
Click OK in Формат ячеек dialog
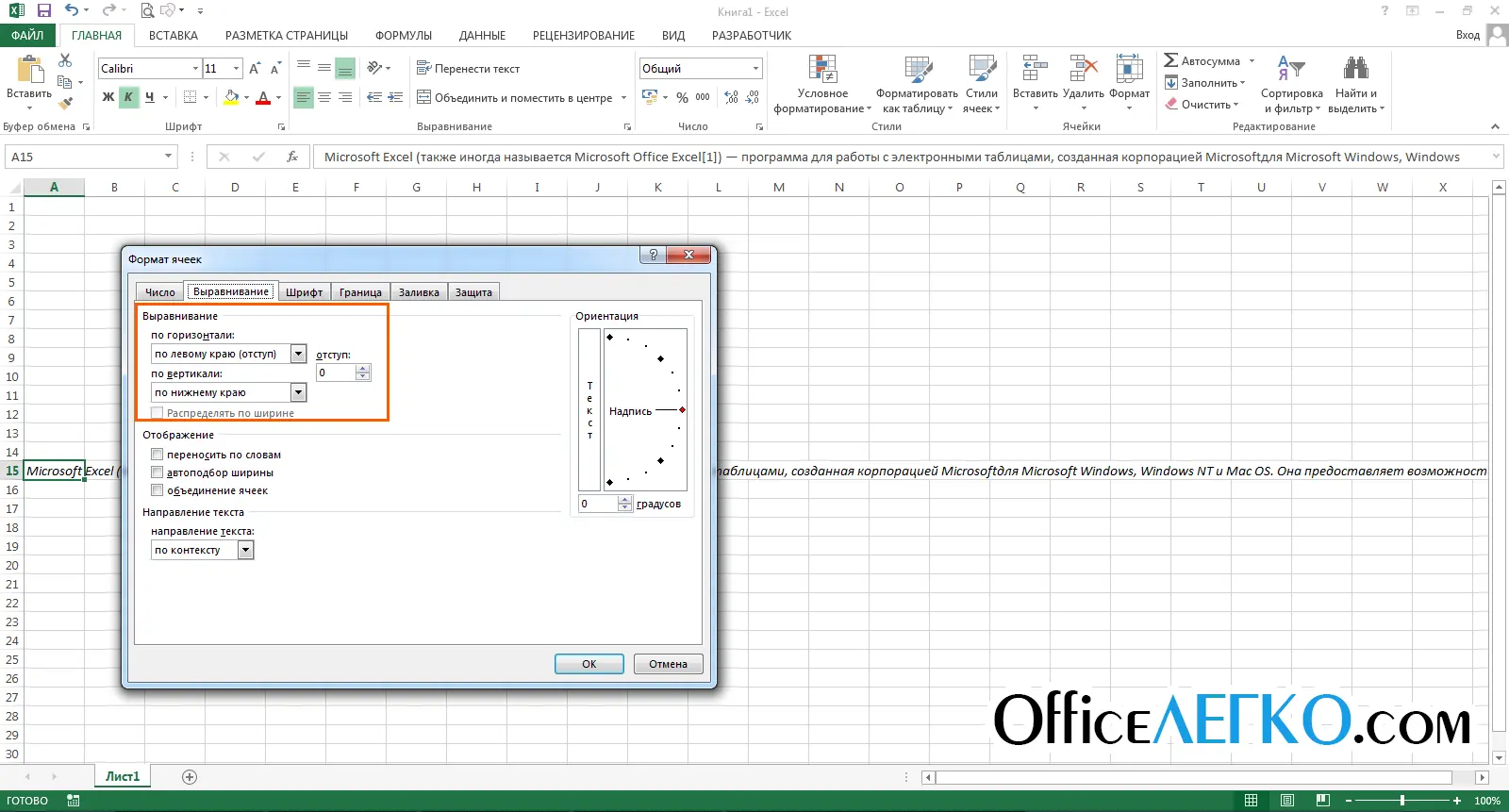(589, 664)
